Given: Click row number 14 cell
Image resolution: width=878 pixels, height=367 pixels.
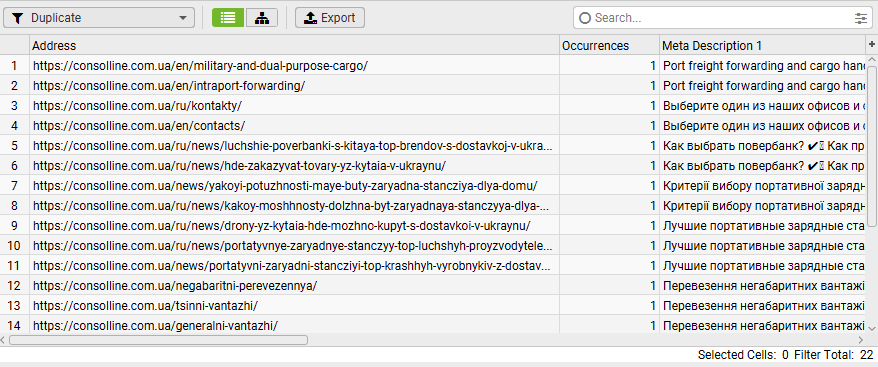Looking at the screenshot, I should pyautogui.click(x=15, y=326).
